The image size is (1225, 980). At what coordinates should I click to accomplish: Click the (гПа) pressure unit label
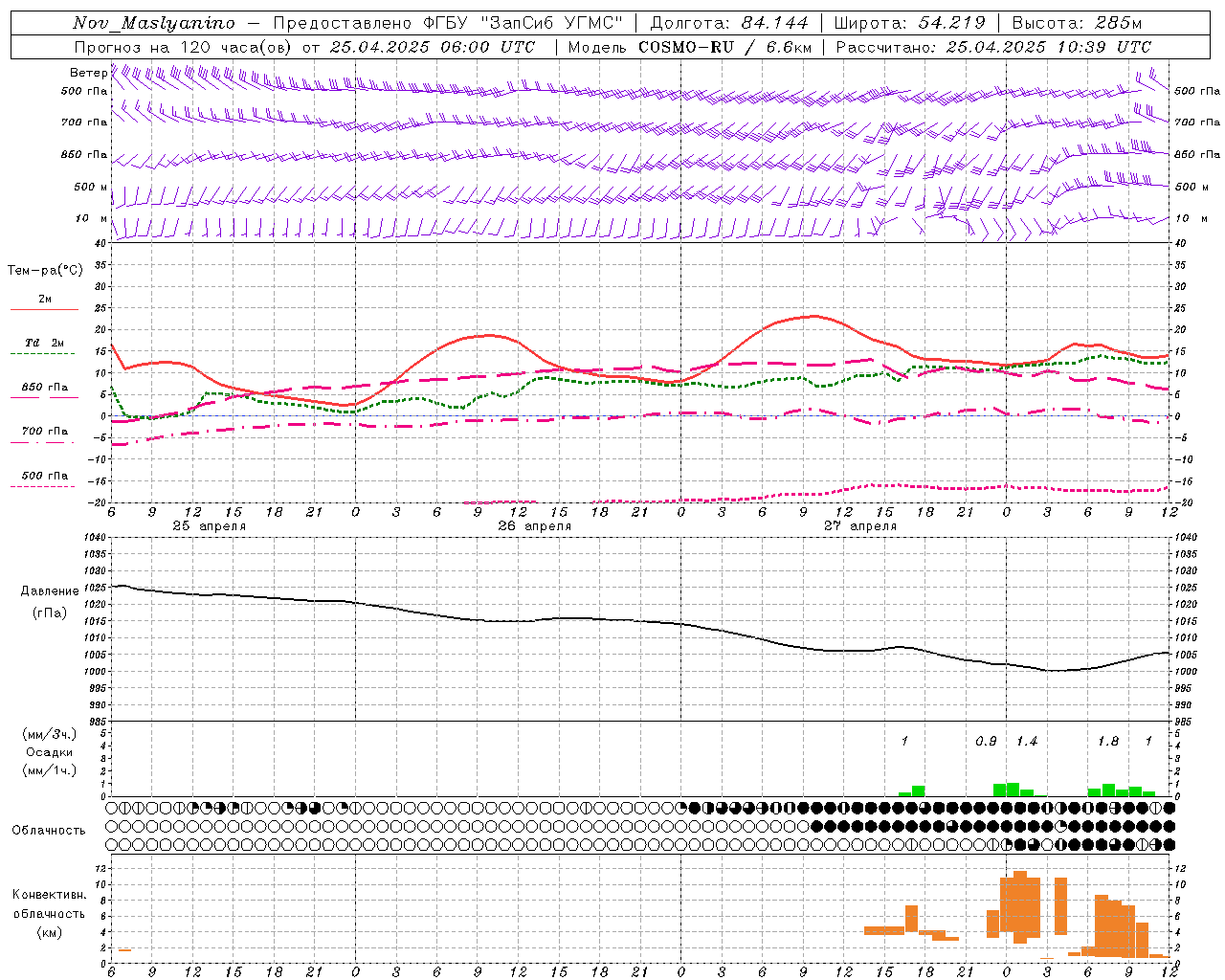point(50,613)
